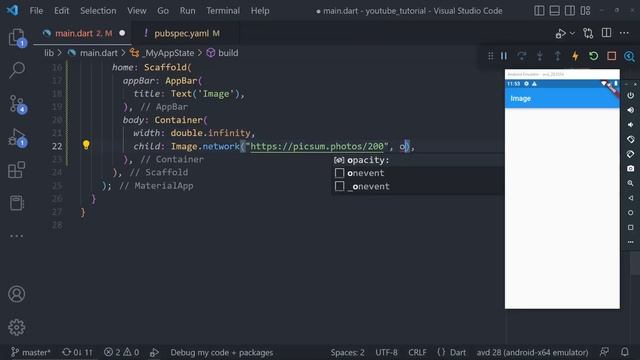Image resolution: width=640 pixels, height=360 pixels.
Task: Click emulator volume up icon
Action: [631, 110]
